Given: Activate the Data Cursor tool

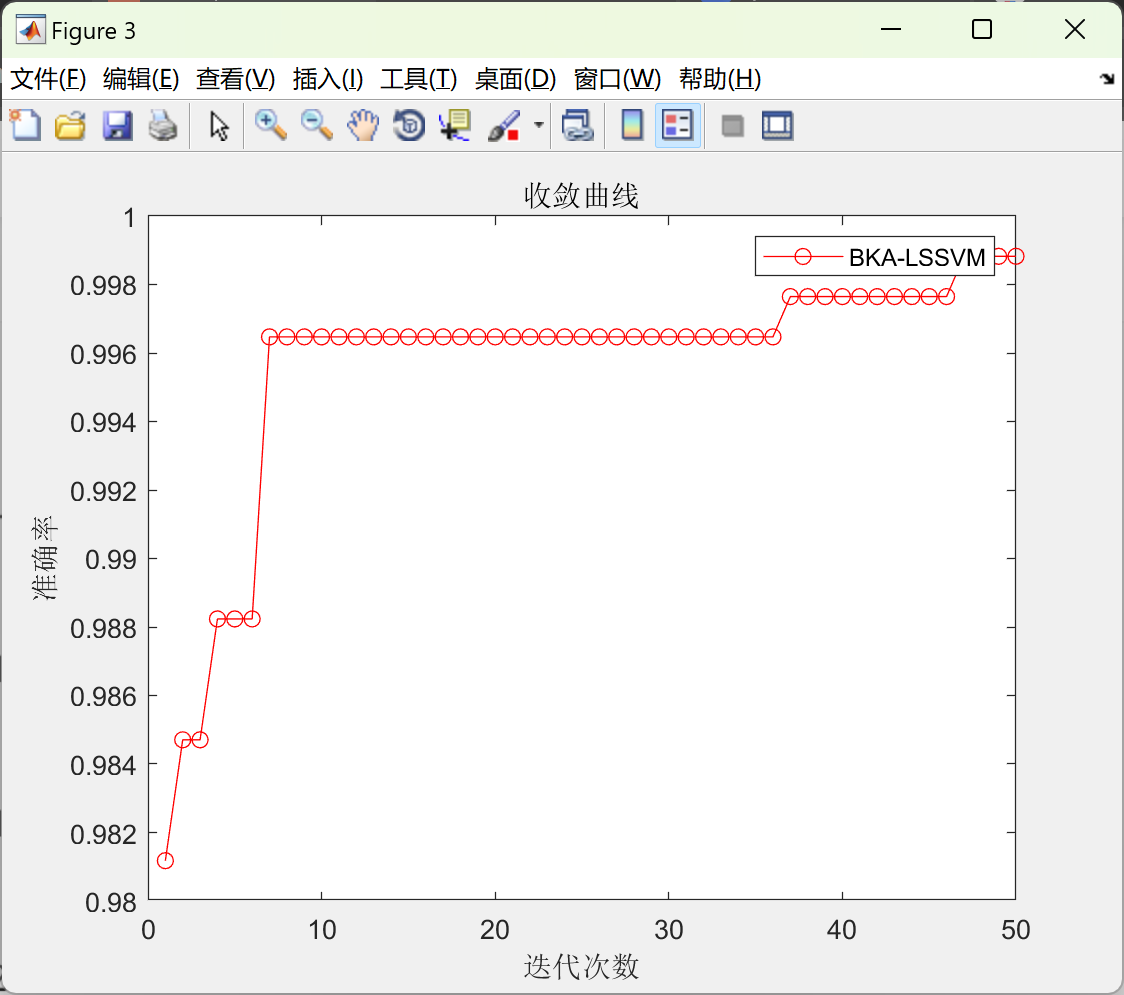Looking at the screenshot, I should coord(454,125).
